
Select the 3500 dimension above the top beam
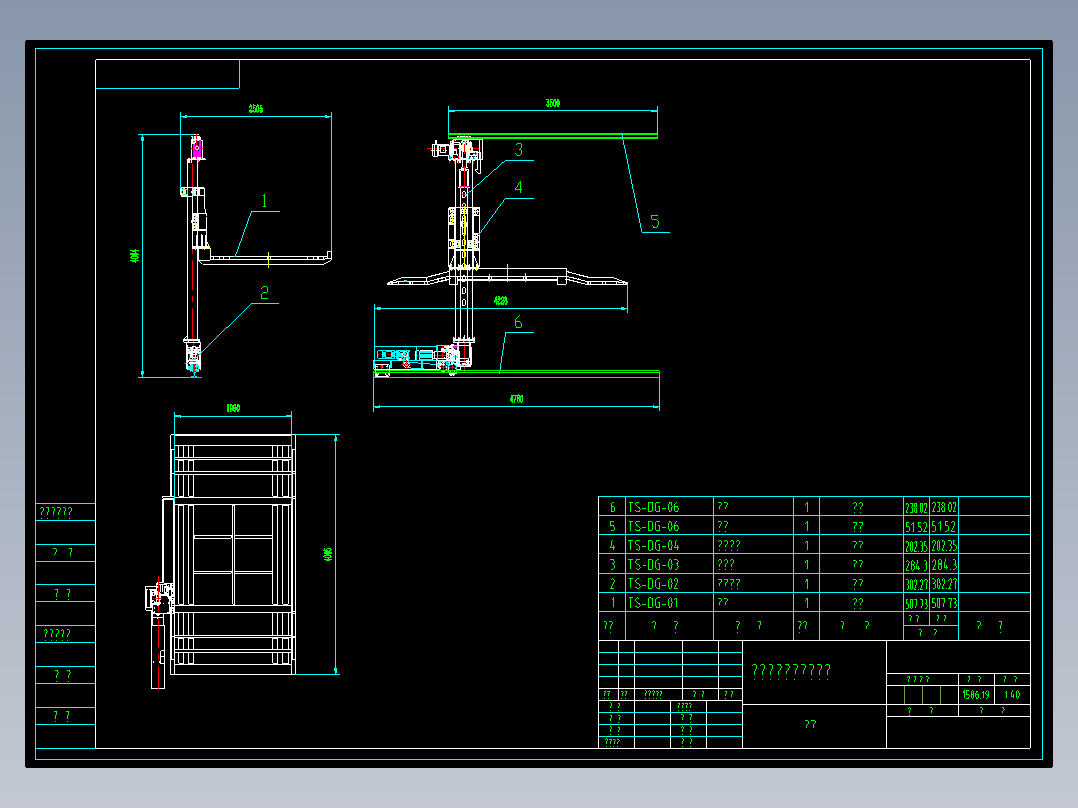click(553, 103)
